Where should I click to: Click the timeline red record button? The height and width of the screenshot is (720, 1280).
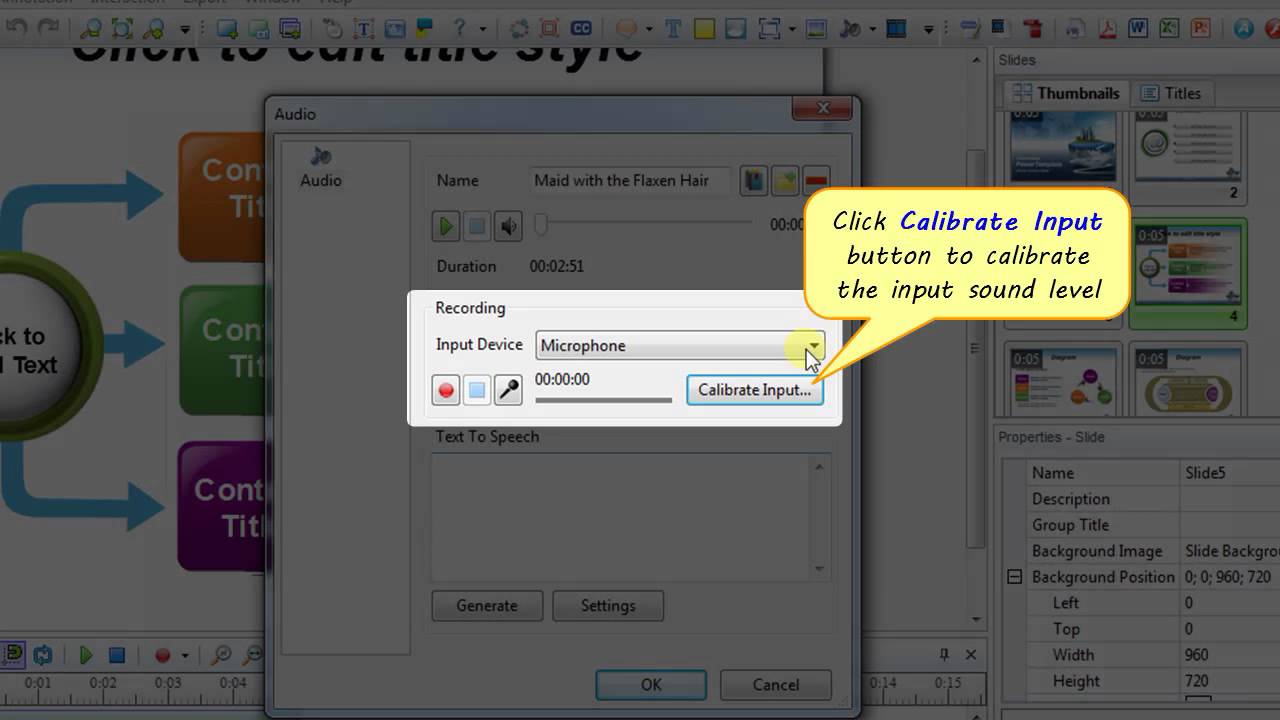163,656
